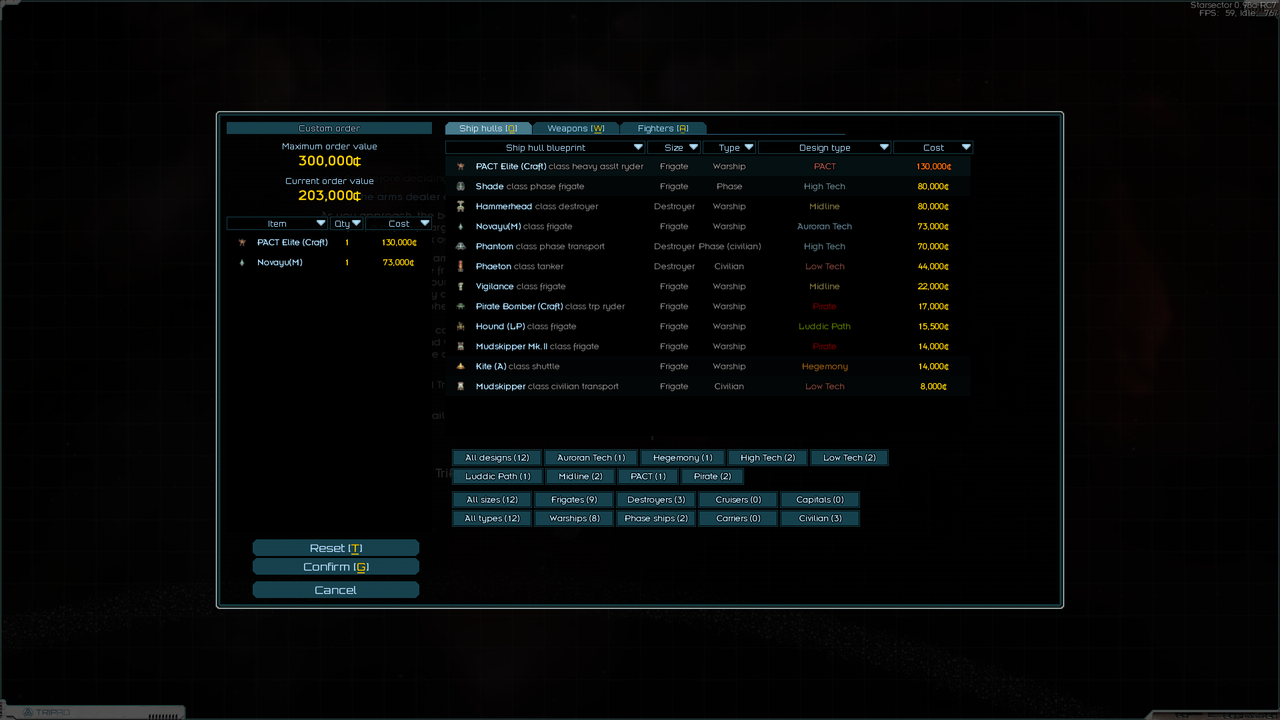Sort by Ship hull blueprint column

point(546,147)
